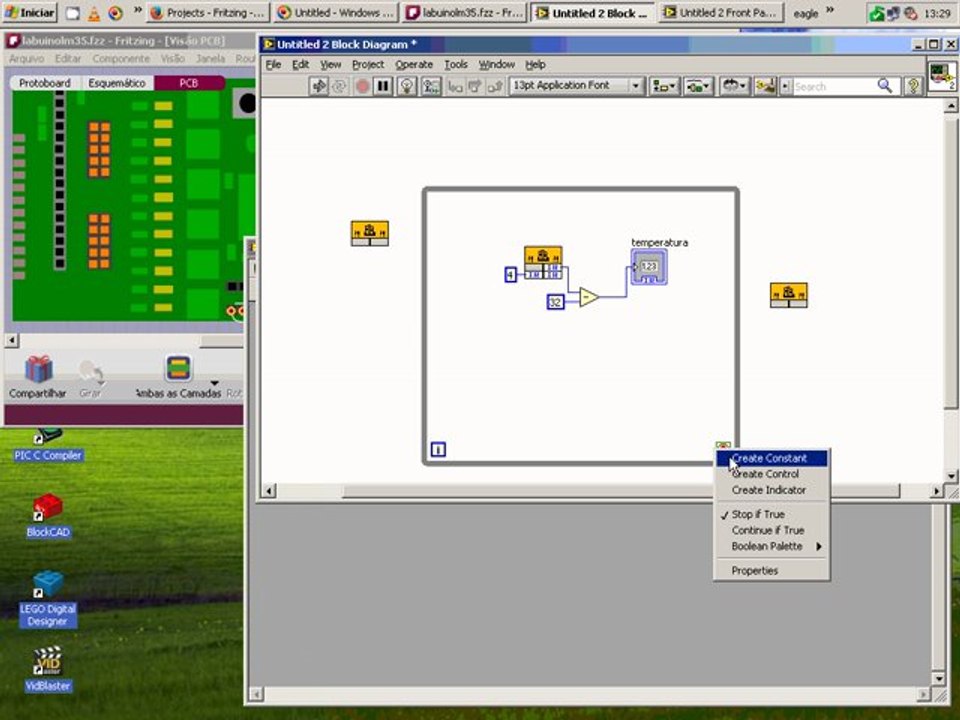Viewport: 960px width, 720px height.
Task: Open LEGO Digital Designer desktop shortcut
Action: (x=48, y=599)
